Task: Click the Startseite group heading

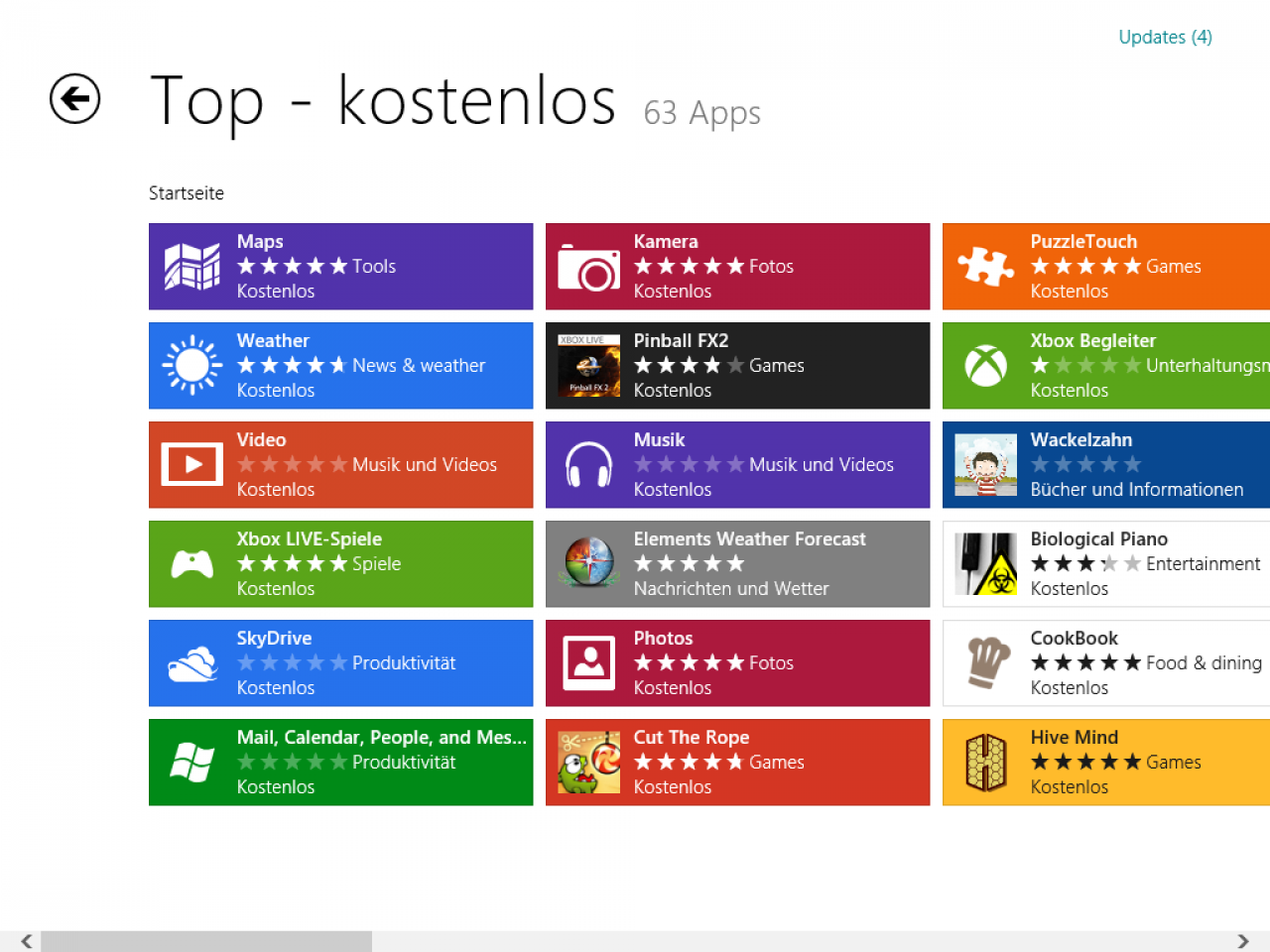Action: [187, 192]
